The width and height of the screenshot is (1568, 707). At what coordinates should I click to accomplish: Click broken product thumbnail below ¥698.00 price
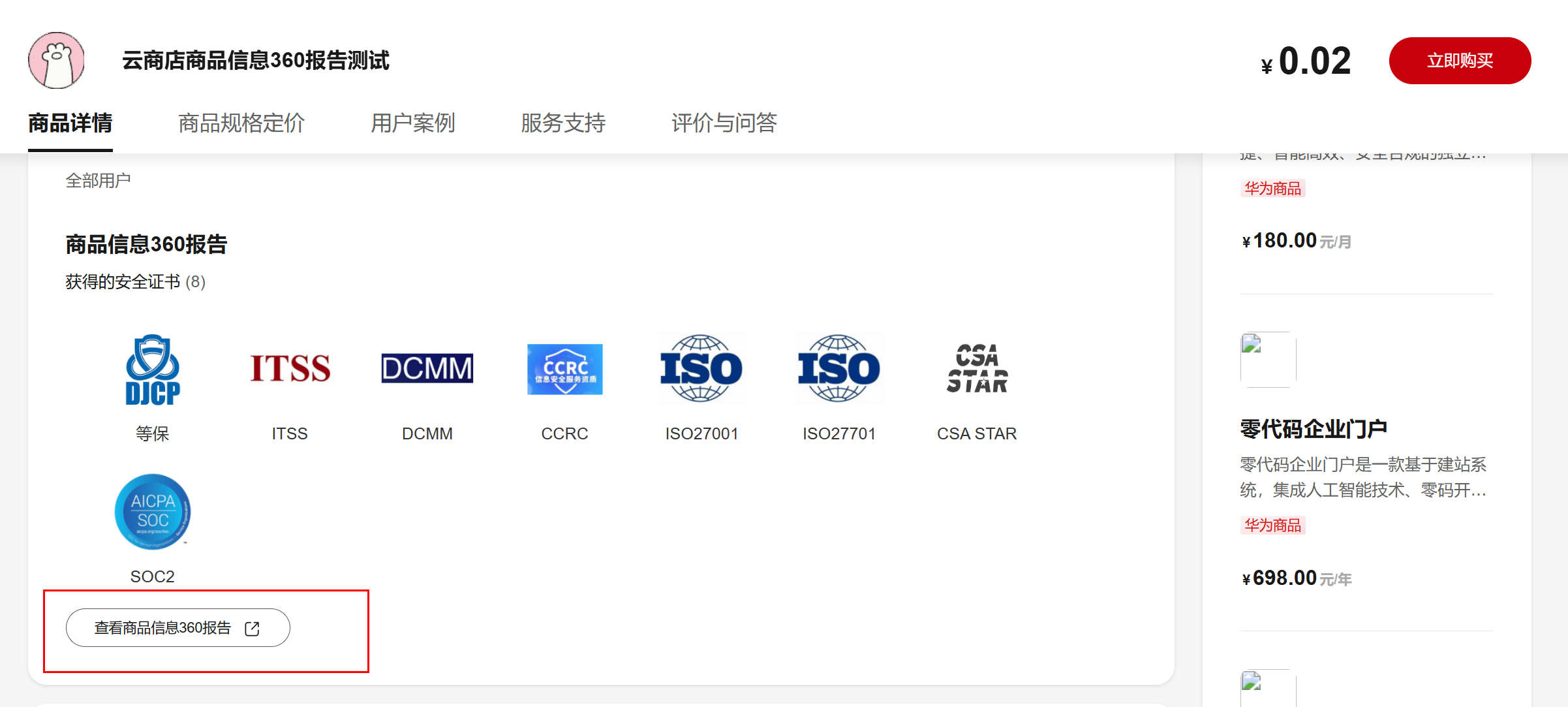pyautogui.click(x=1268, y=688)
